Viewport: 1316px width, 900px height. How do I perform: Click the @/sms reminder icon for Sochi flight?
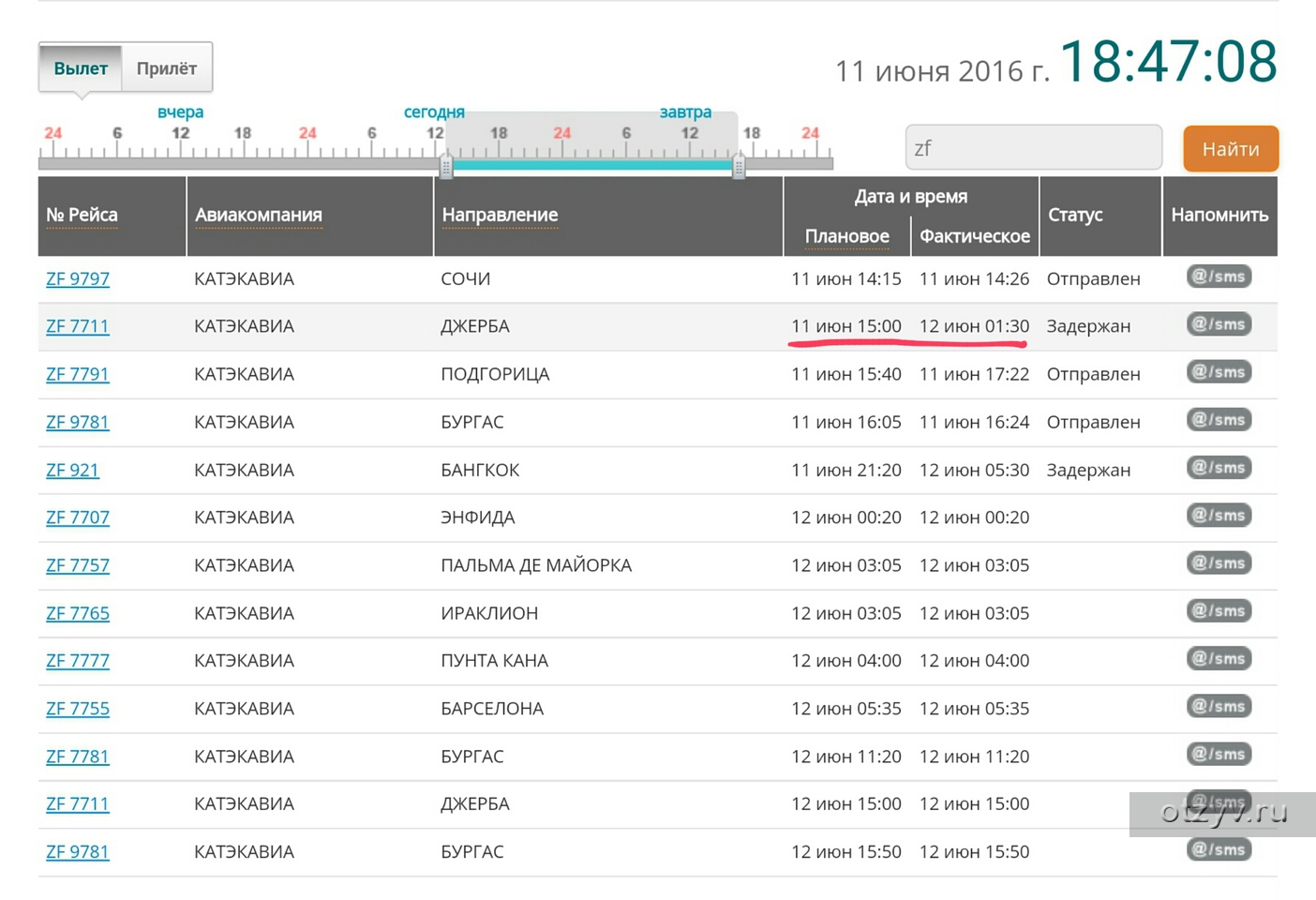coord(1219,277)
